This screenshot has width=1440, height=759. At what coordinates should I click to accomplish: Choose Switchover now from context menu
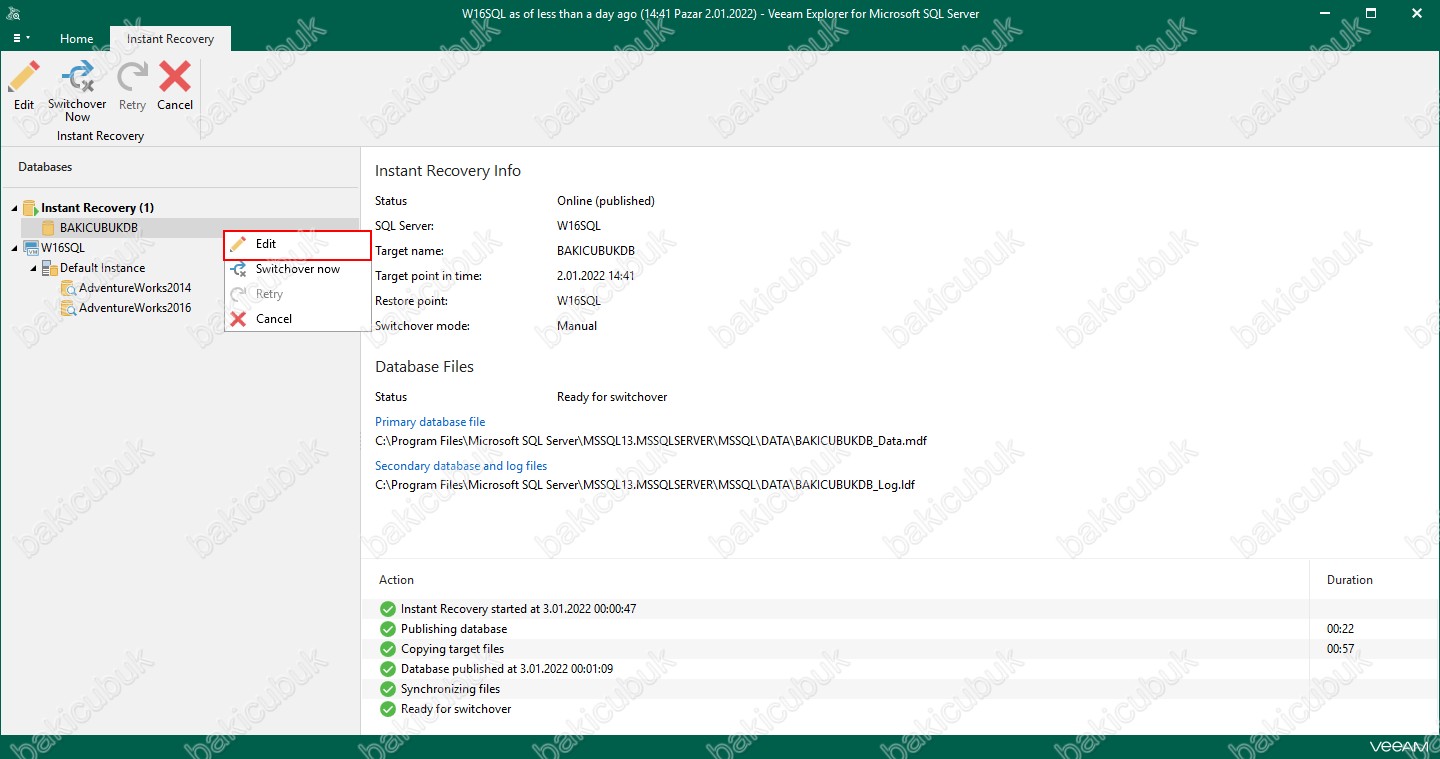(297, 269)
